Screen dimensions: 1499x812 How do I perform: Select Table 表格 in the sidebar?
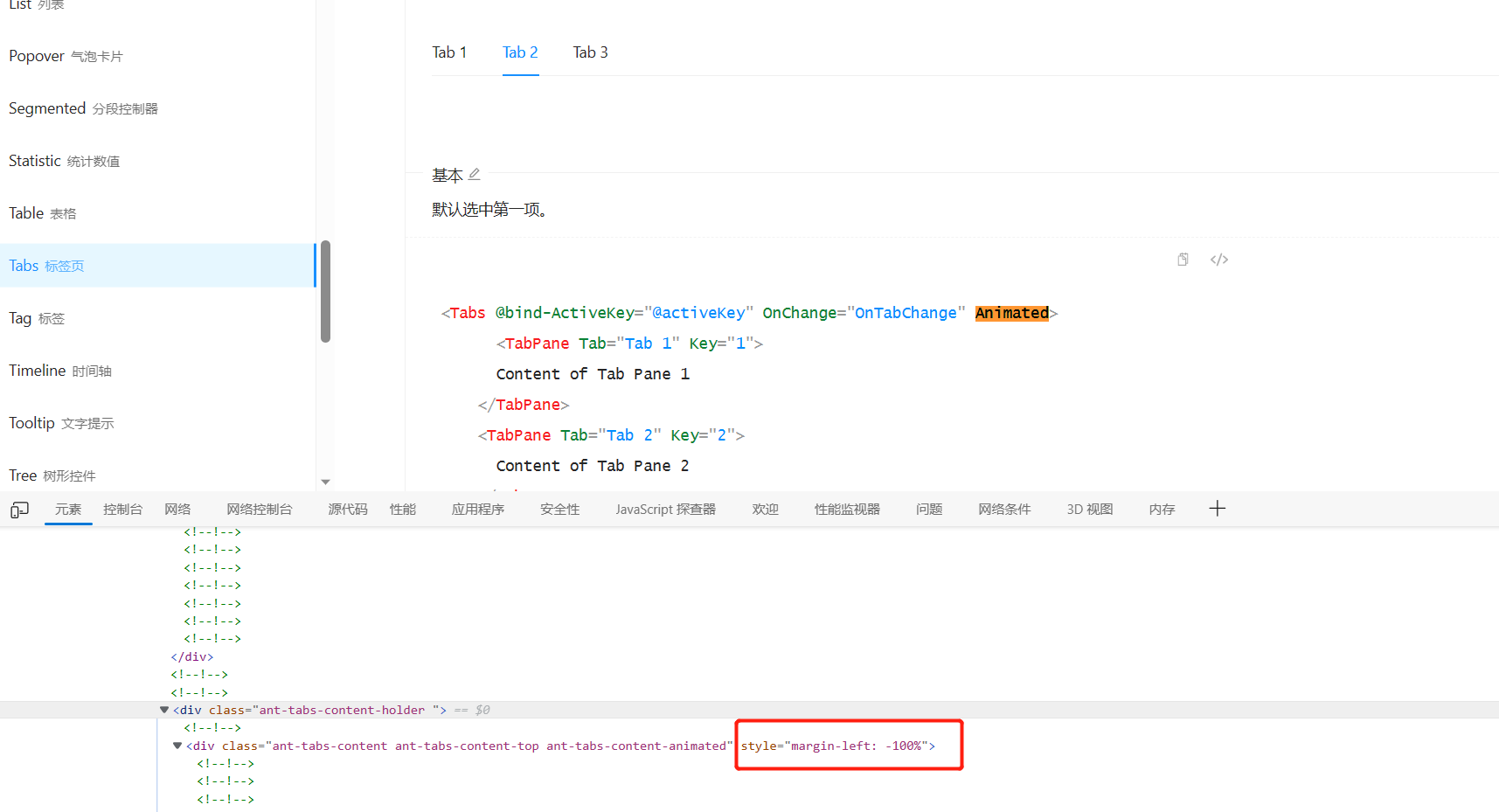click(42, 212)
